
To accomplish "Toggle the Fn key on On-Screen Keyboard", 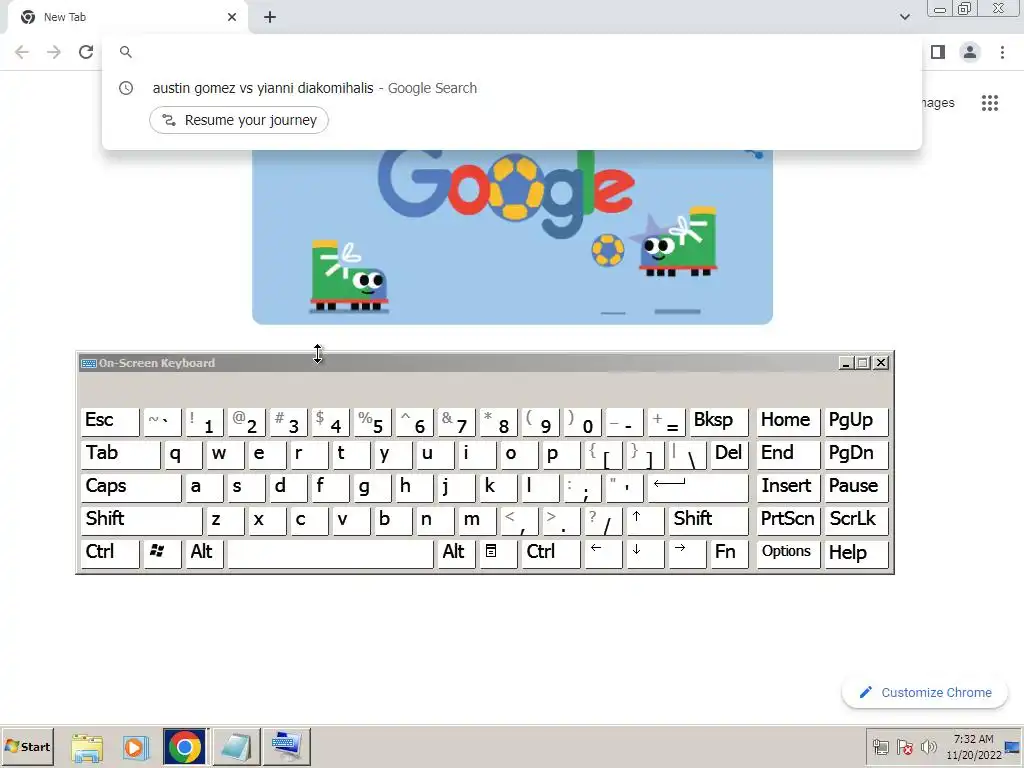I will (729, 553).
